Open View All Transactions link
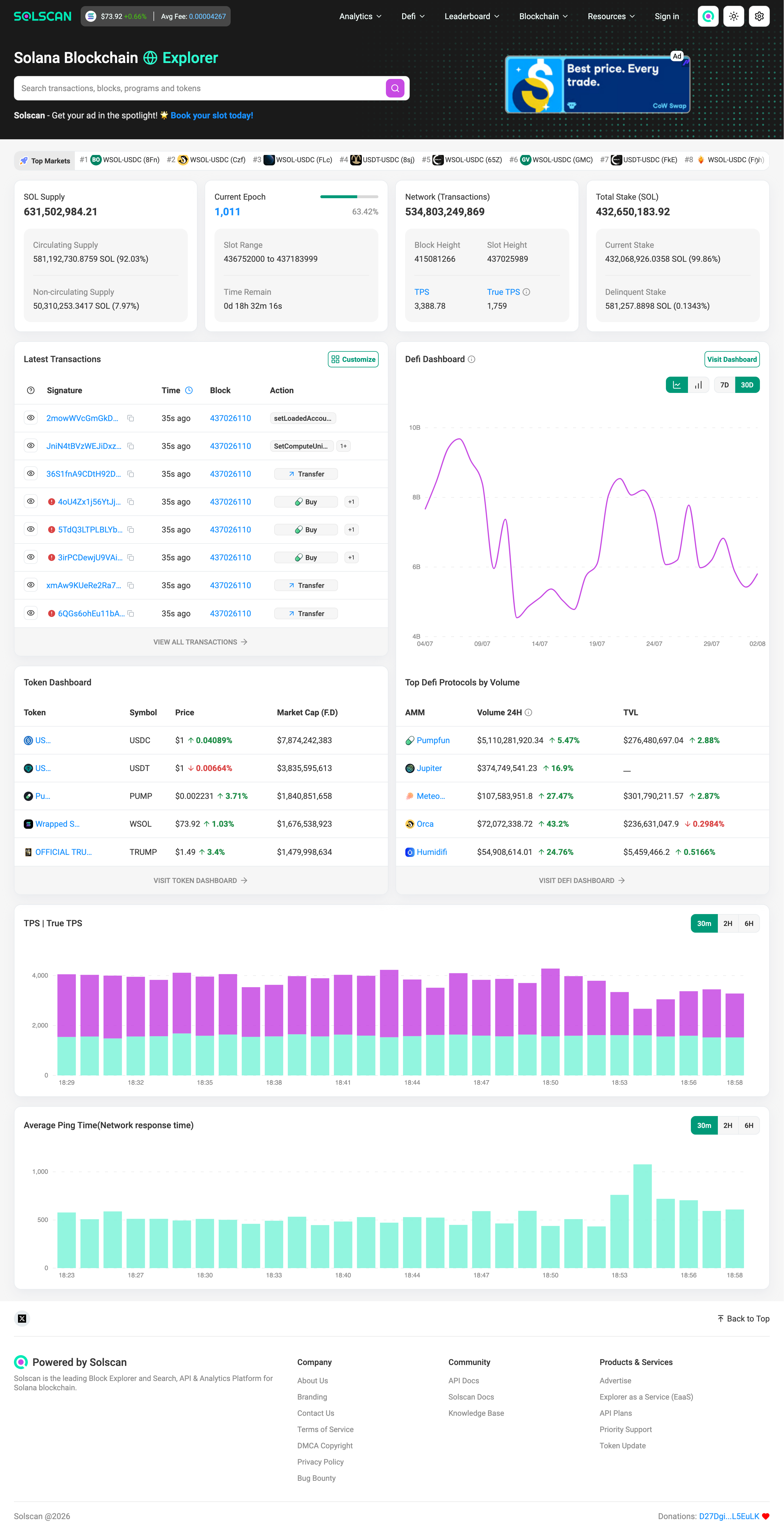The height and width of the screenshot is (1531, 784). coord(200,642)
